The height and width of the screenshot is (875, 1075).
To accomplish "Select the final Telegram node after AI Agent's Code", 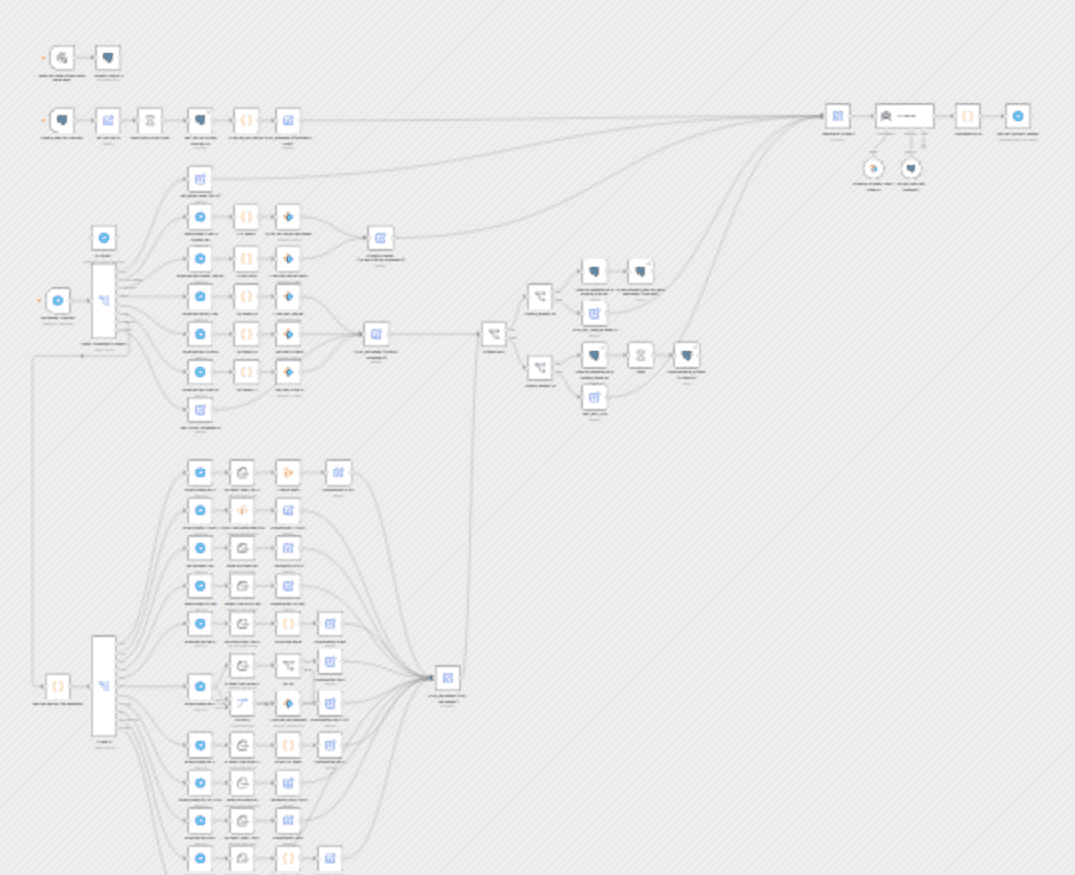I will [1018, 116].
